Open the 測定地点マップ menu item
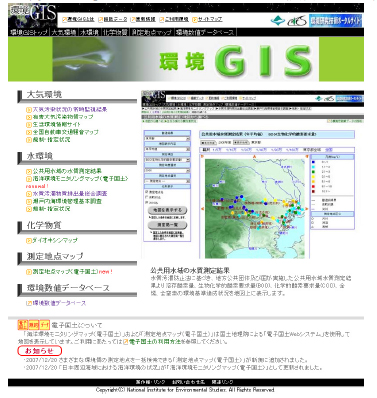The height and width of the screenshot is (398, 377). 151,32
